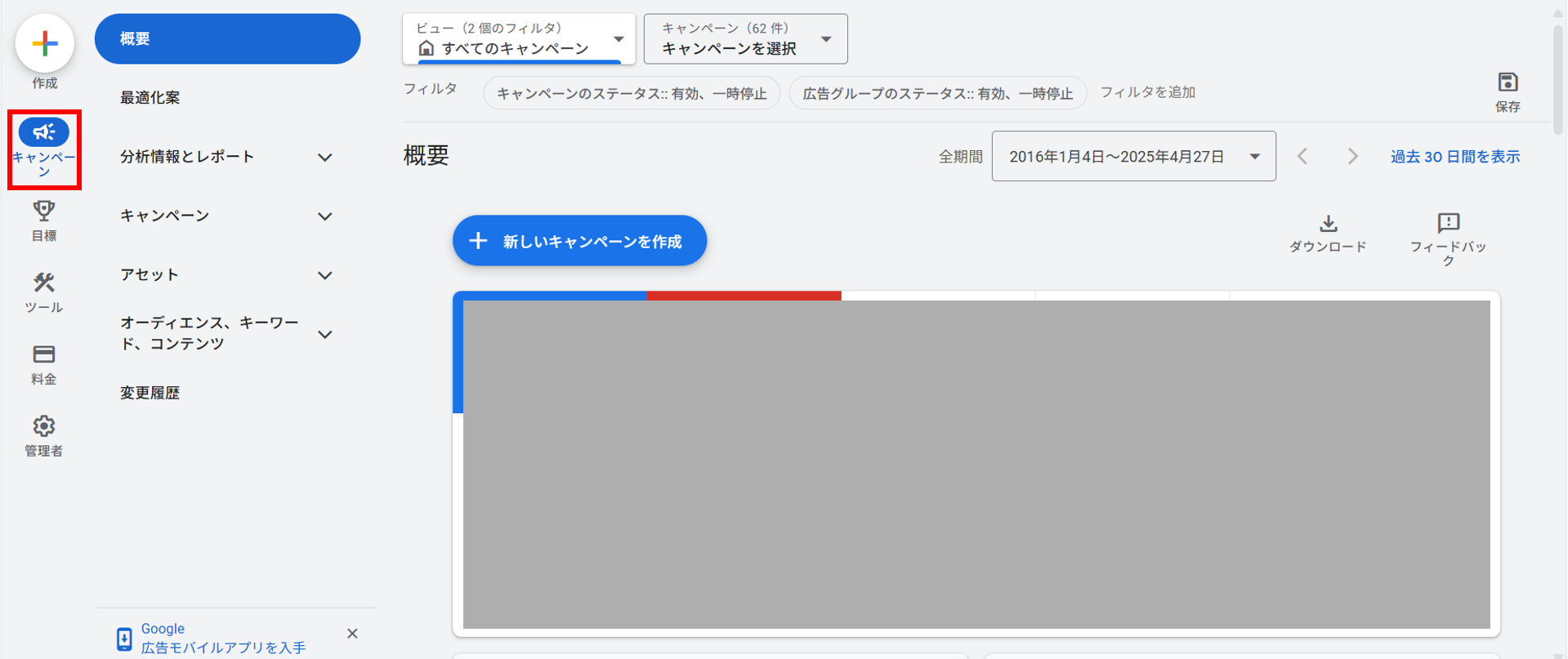1568x659 pixels.
Task: Click the ad group status filter chip
Action: click(937, 93)
